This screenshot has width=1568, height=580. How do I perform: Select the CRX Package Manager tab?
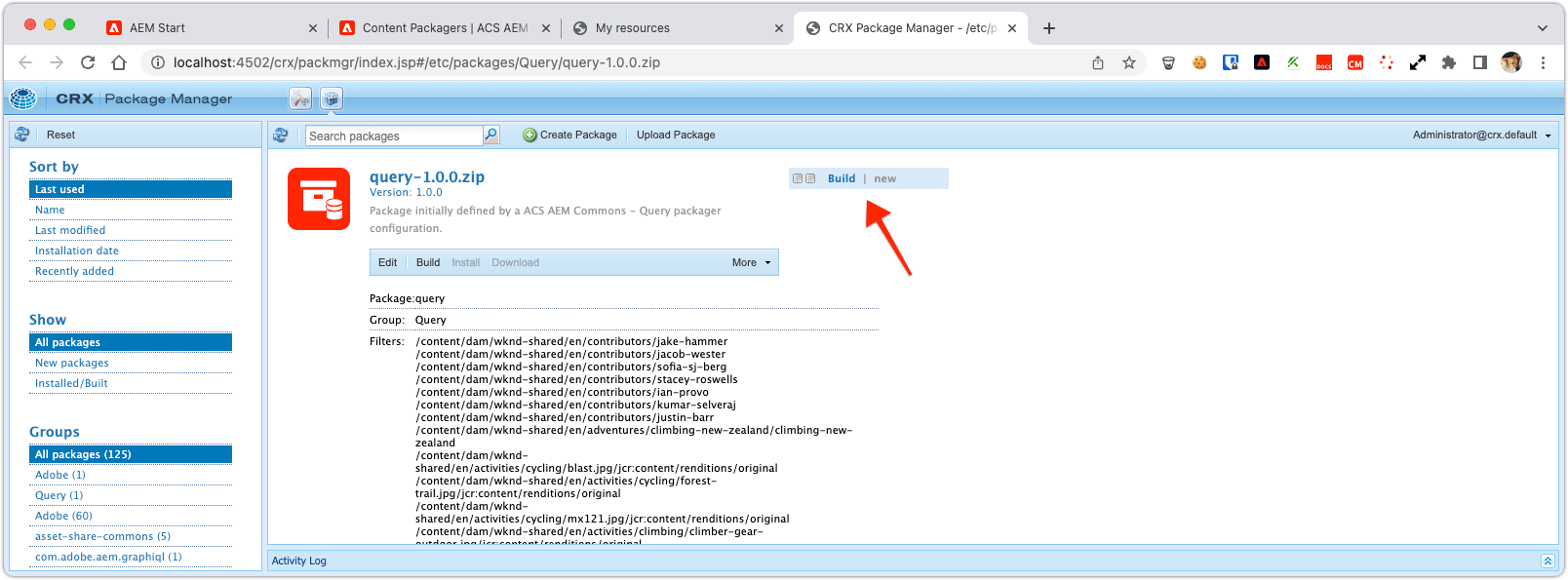(x=911, y=28)
